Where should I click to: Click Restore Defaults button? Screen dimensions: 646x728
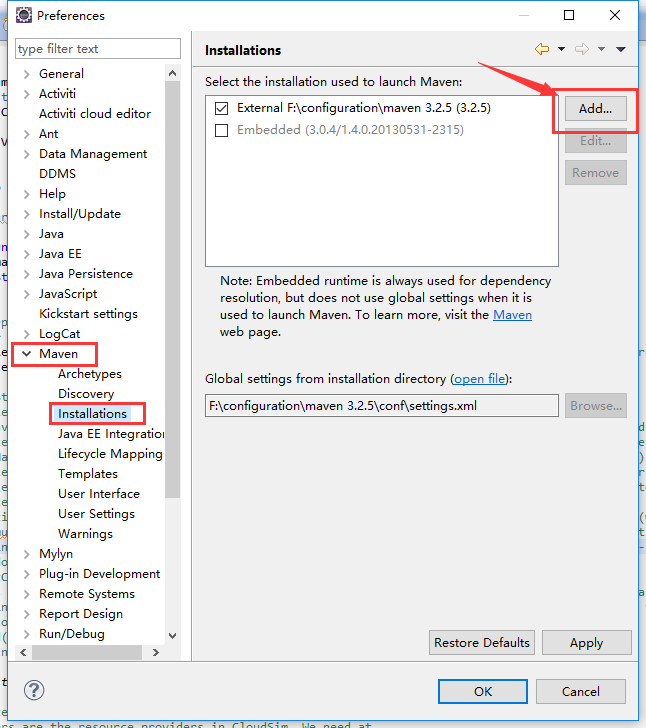coord(482,643)
